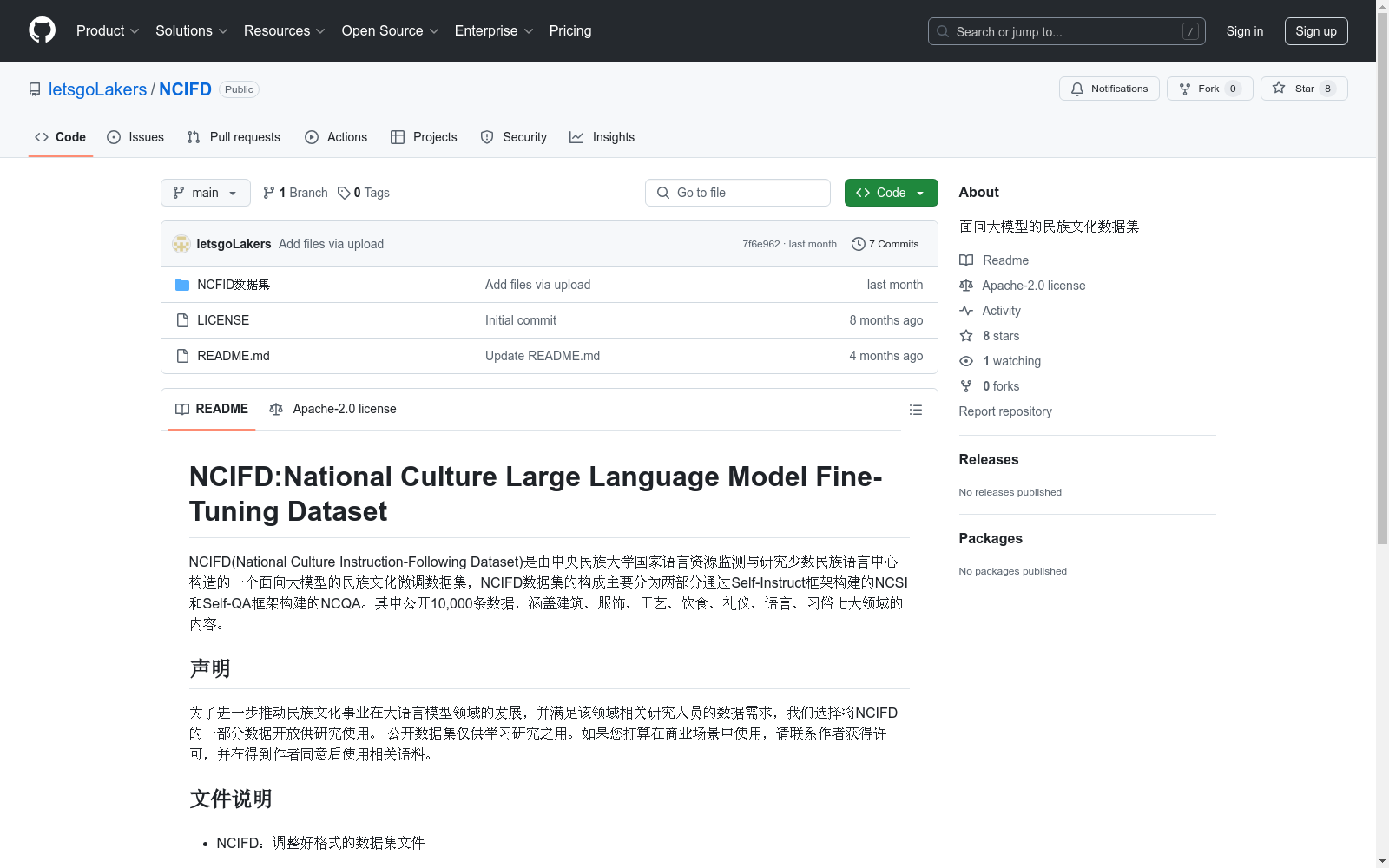The image size is (1389, 868).
Task: Open the Add files via upload commit message
Action: (331, 244)
